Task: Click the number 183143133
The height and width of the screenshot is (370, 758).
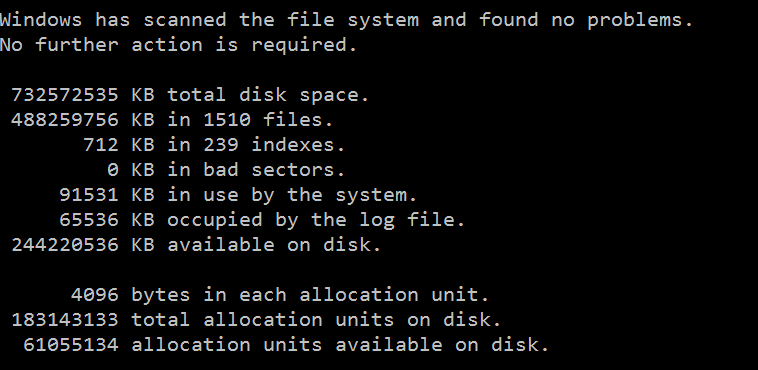Action: click(65, 320)
